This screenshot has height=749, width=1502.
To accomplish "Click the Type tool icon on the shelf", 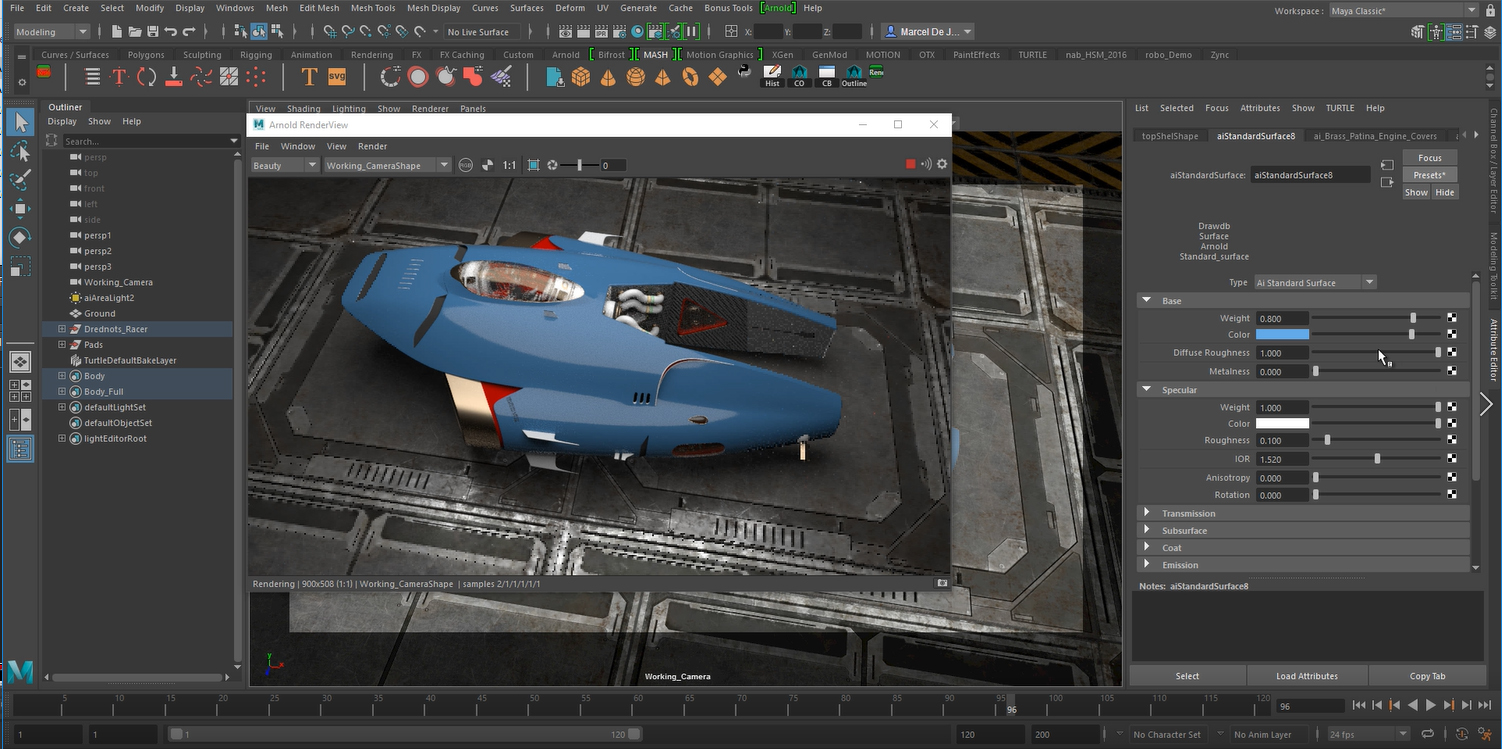I will (x=309, y=75).
